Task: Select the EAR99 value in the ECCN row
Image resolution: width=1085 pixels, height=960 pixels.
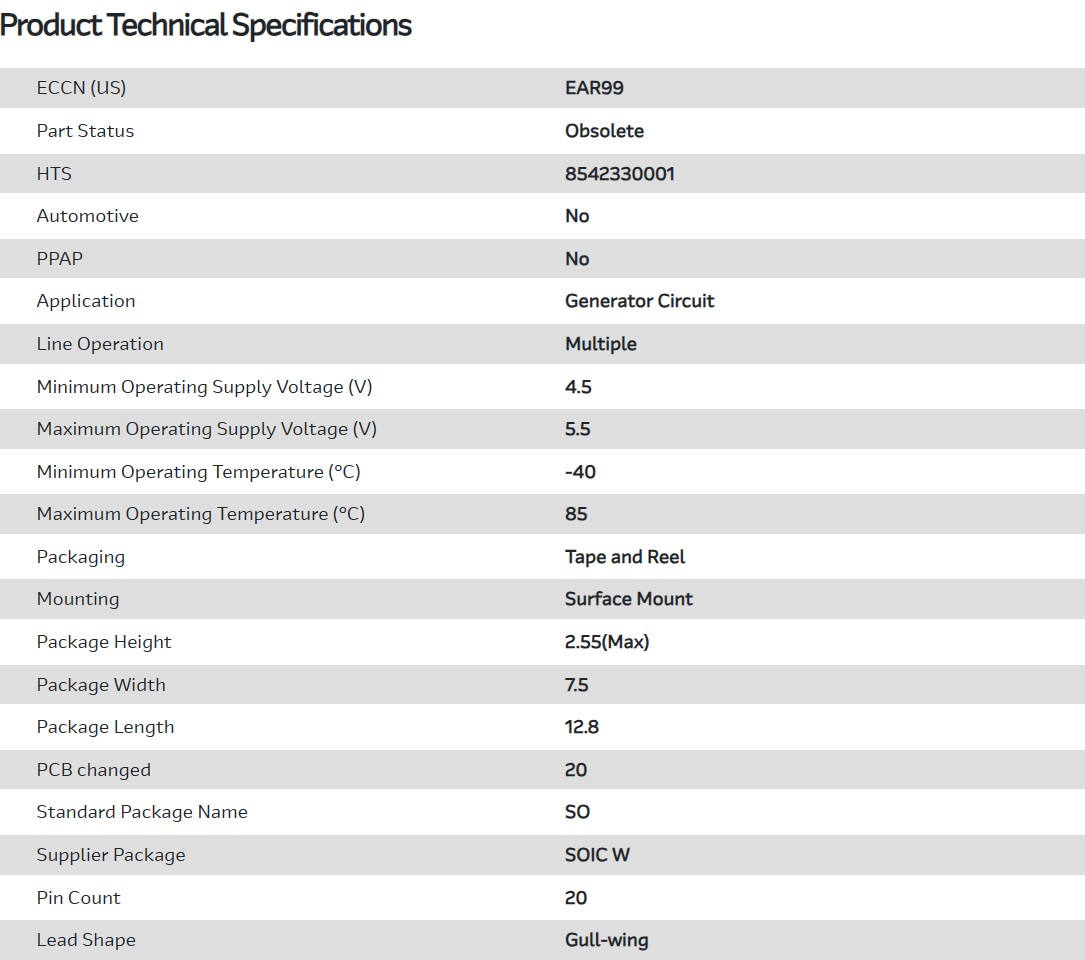Action: click(594, 88)
